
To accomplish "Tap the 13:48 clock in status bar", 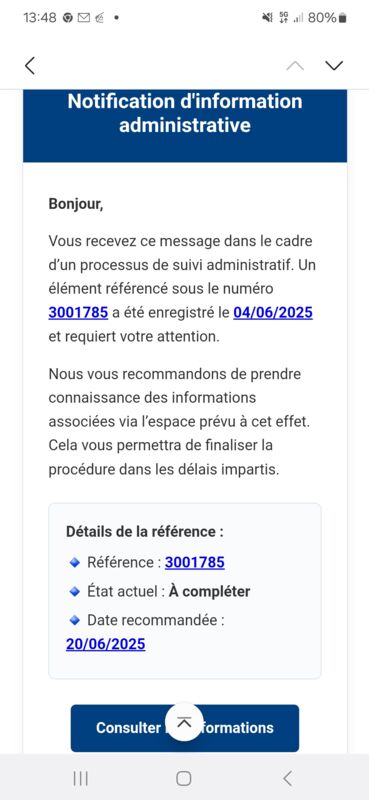I will 40,18.
